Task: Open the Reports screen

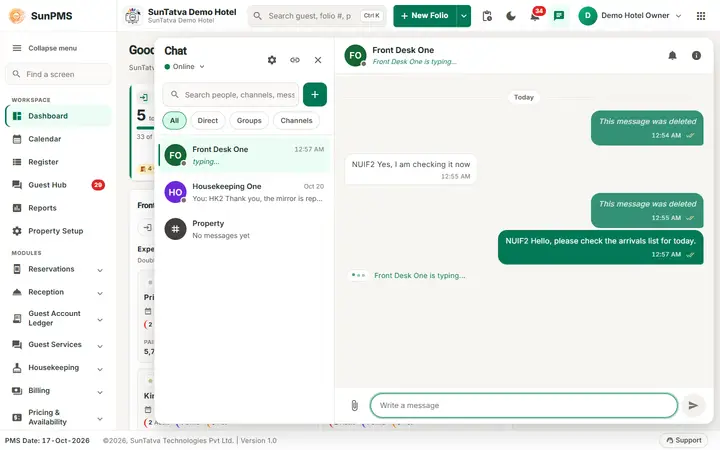Action: 58,208
